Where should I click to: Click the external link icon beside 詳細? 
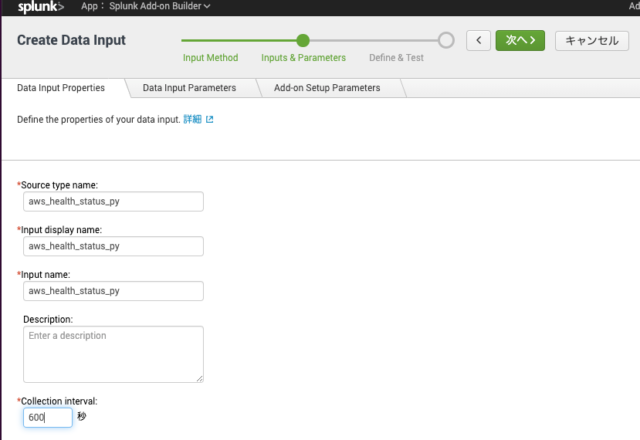(209, 119)
